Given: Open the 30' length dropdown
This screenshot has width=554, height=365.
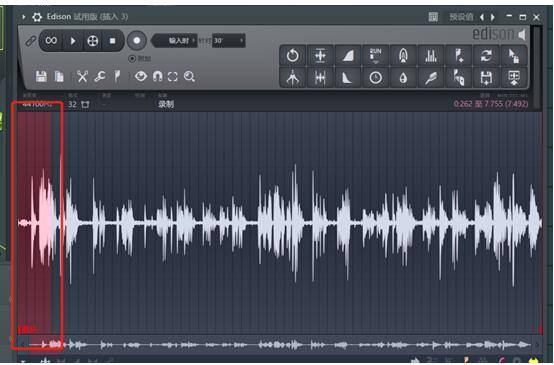Looking at the screenshot, I should click(x=229, y=41).
